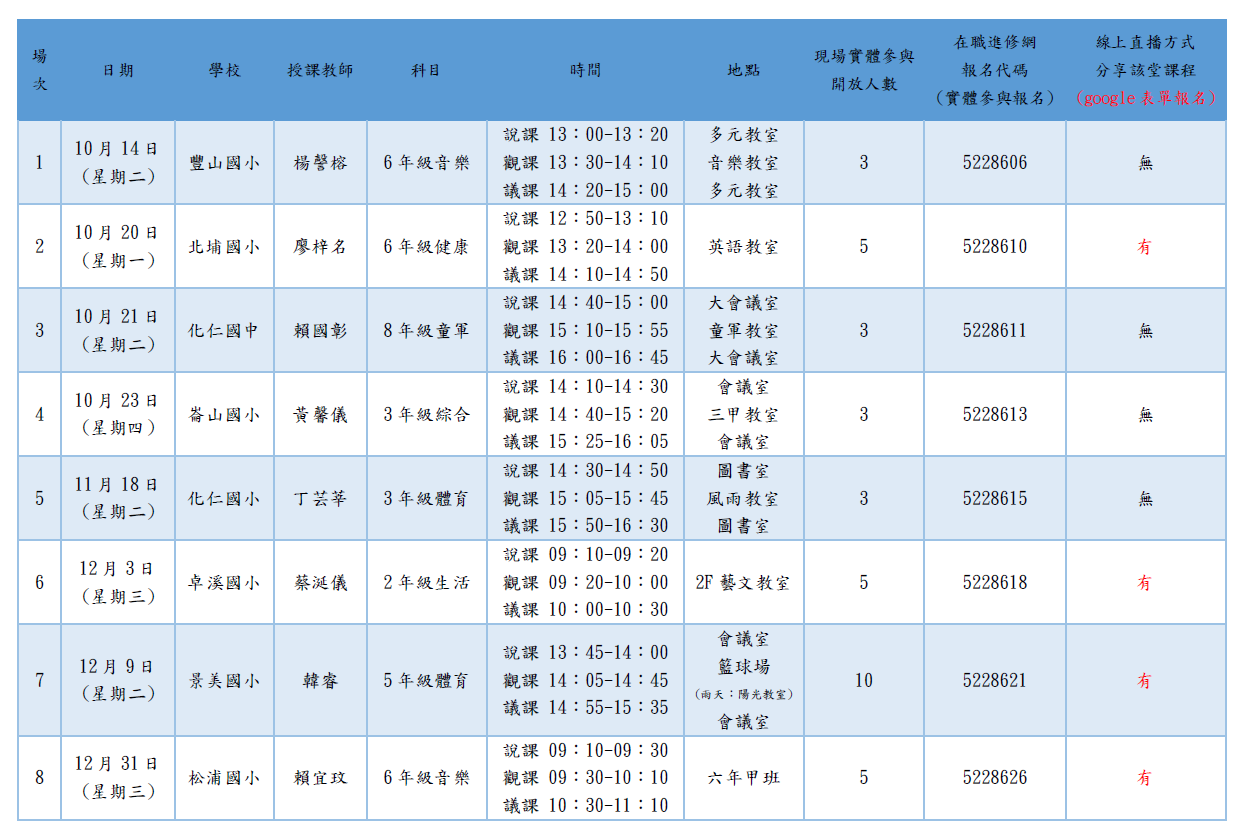Click teacher name 丁芸莘
This screenshot has height=839, width=1245.
tap(320, 499)
